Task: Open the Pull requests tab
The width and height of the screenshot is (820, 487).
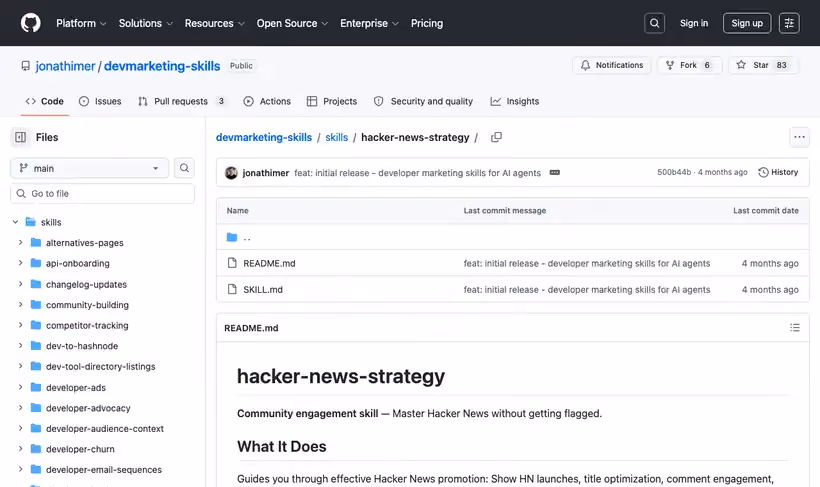Action: tap(182, 101)
